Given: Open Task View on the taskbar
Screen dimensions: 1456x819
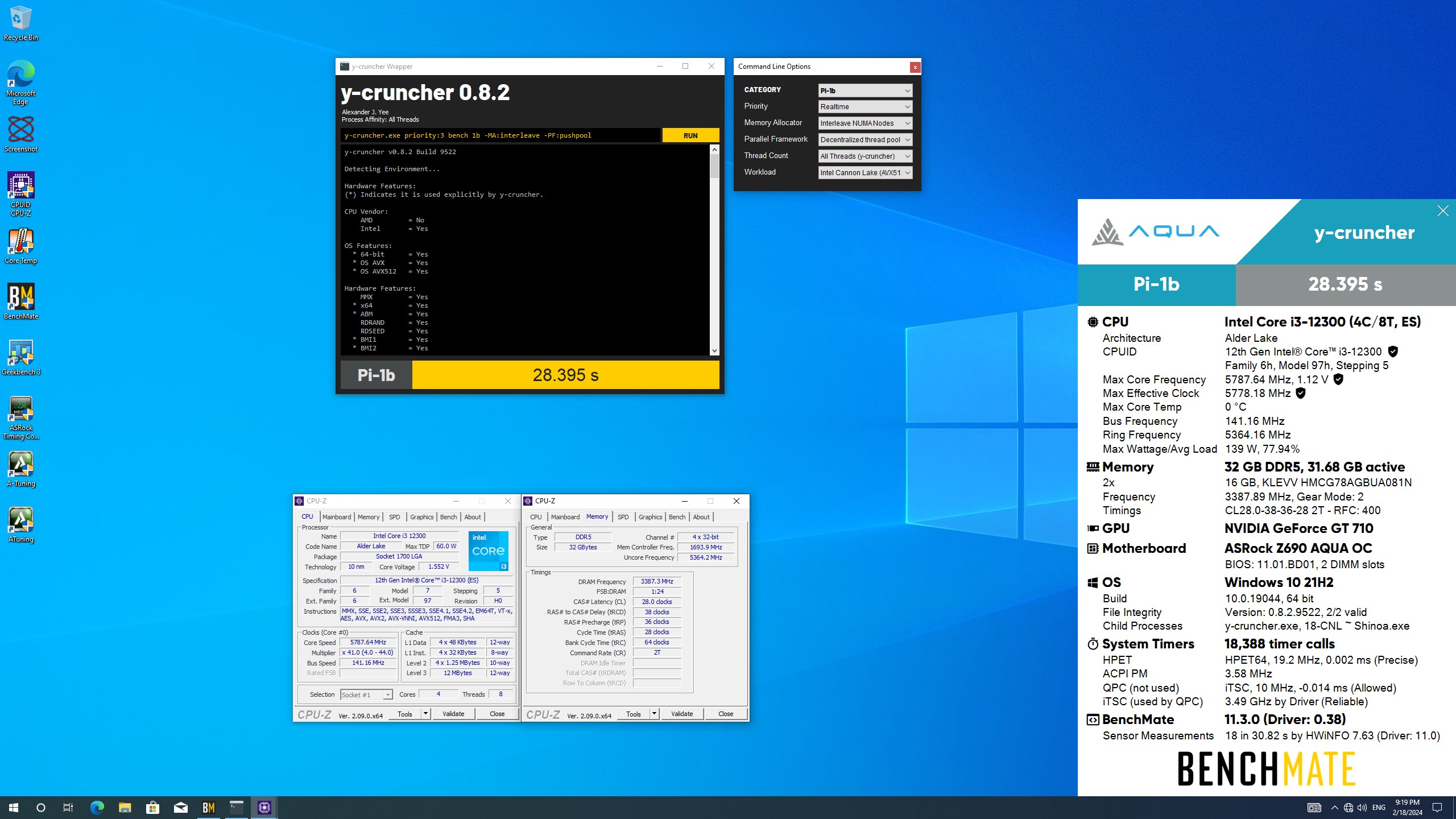Looking at the screenshot, I should click(x=68, y=807).
